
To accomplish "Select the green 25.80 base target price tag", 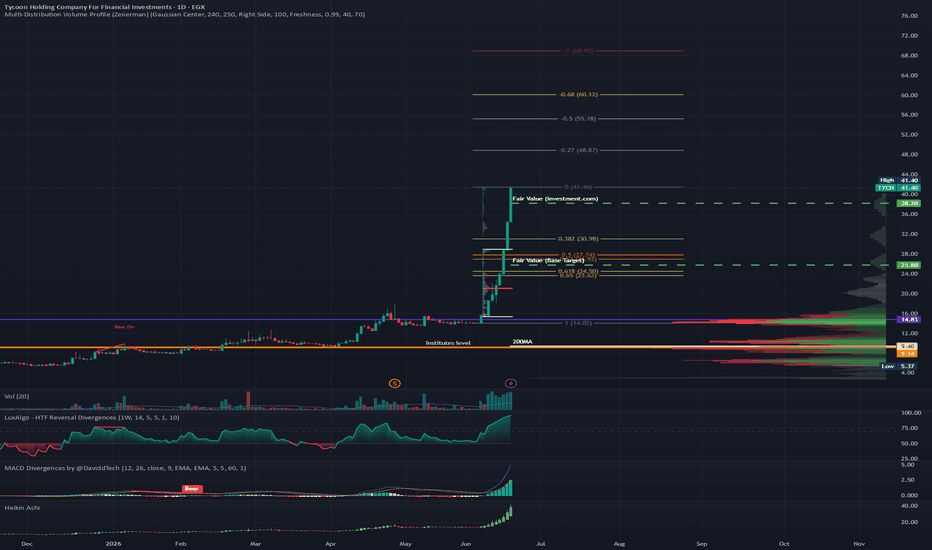I will (909, 265).
